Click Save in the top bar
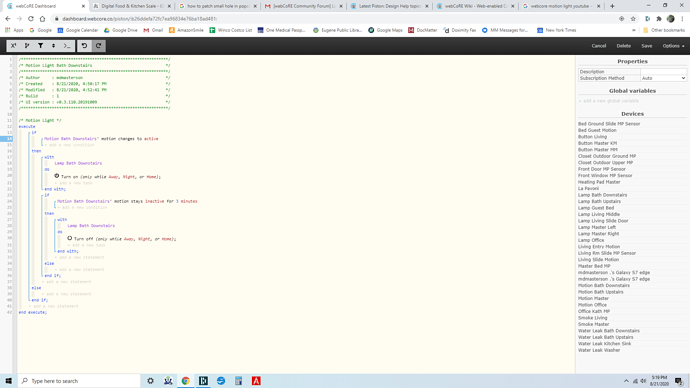Screen dimensions: 690x388 [x=646, y=46]
